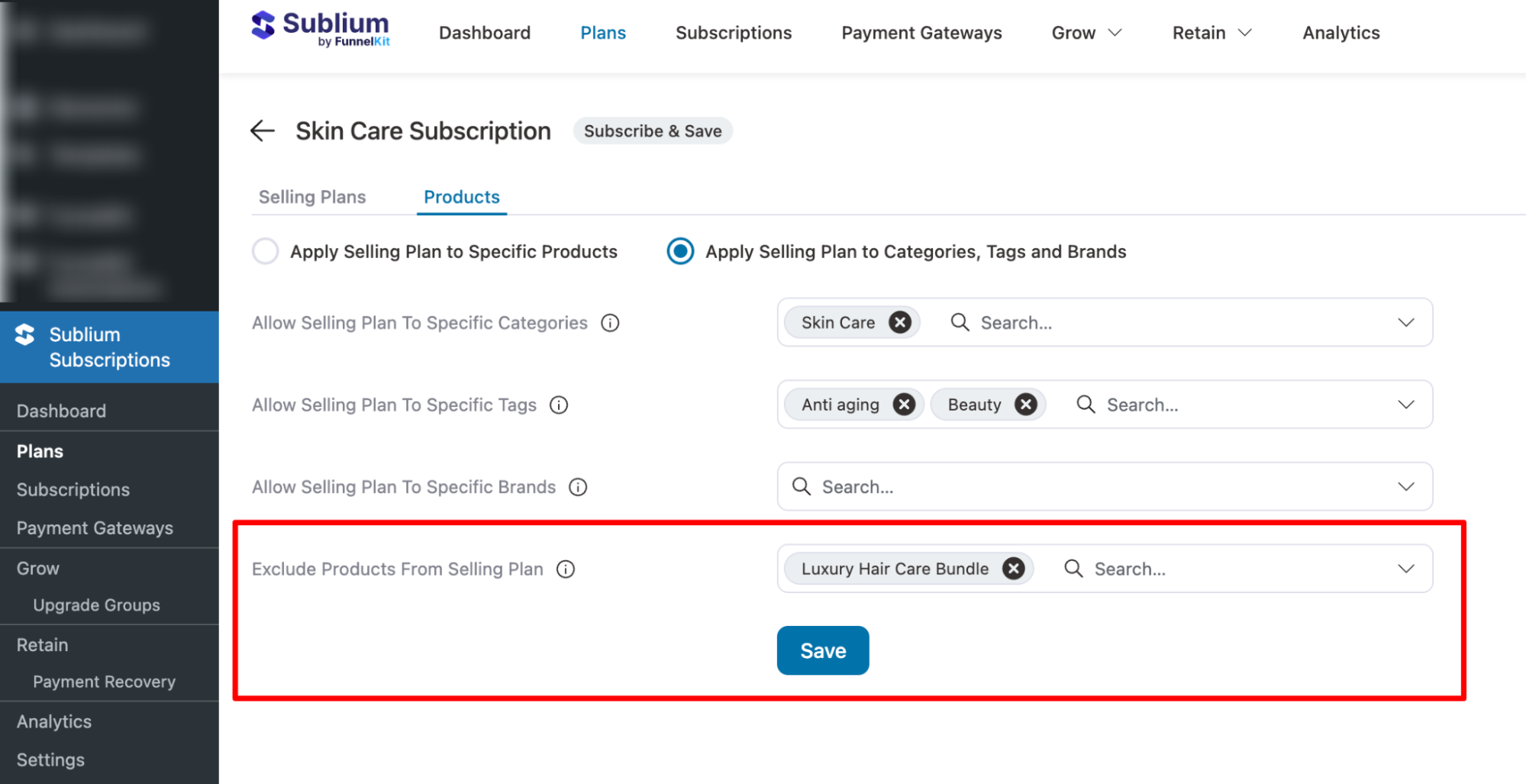Select Apply Selling Plan to Specific Products
Viewport: 1526px width, 784px height.
tap(265, 251)
